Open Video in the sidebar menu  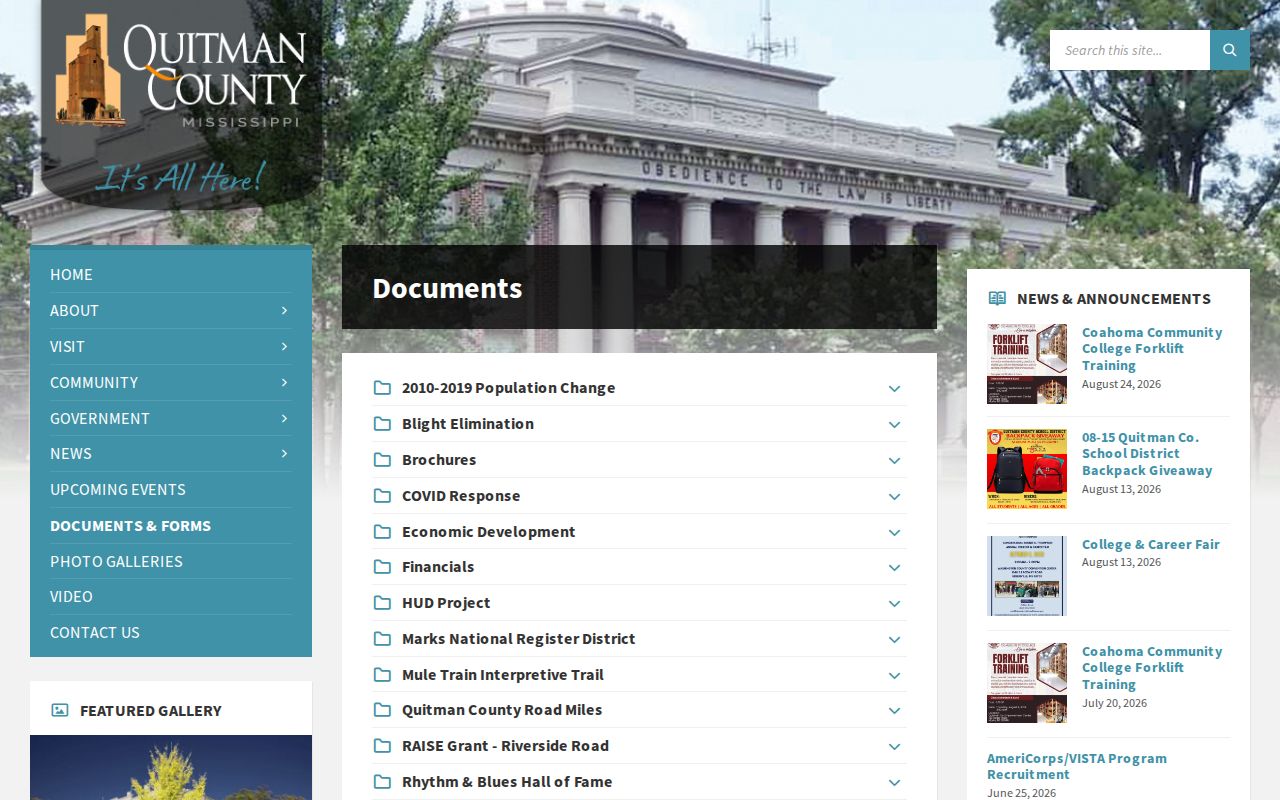pyautogui.click(x=71, y=596)
